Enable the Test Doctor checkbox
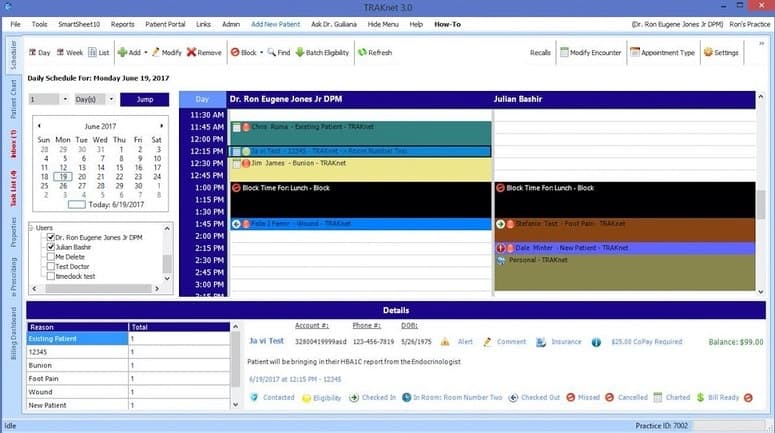 point(51,265)
